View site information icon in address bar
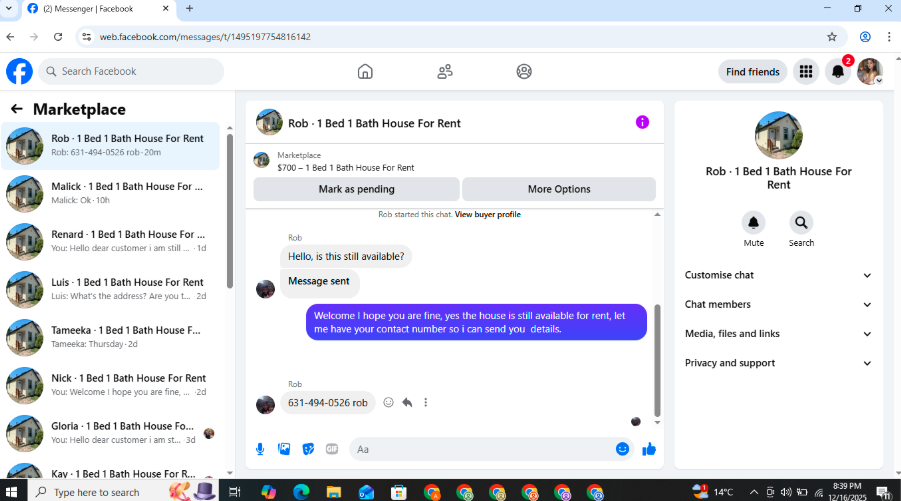The width and height of the screenshot is (901, 501). 86,37
